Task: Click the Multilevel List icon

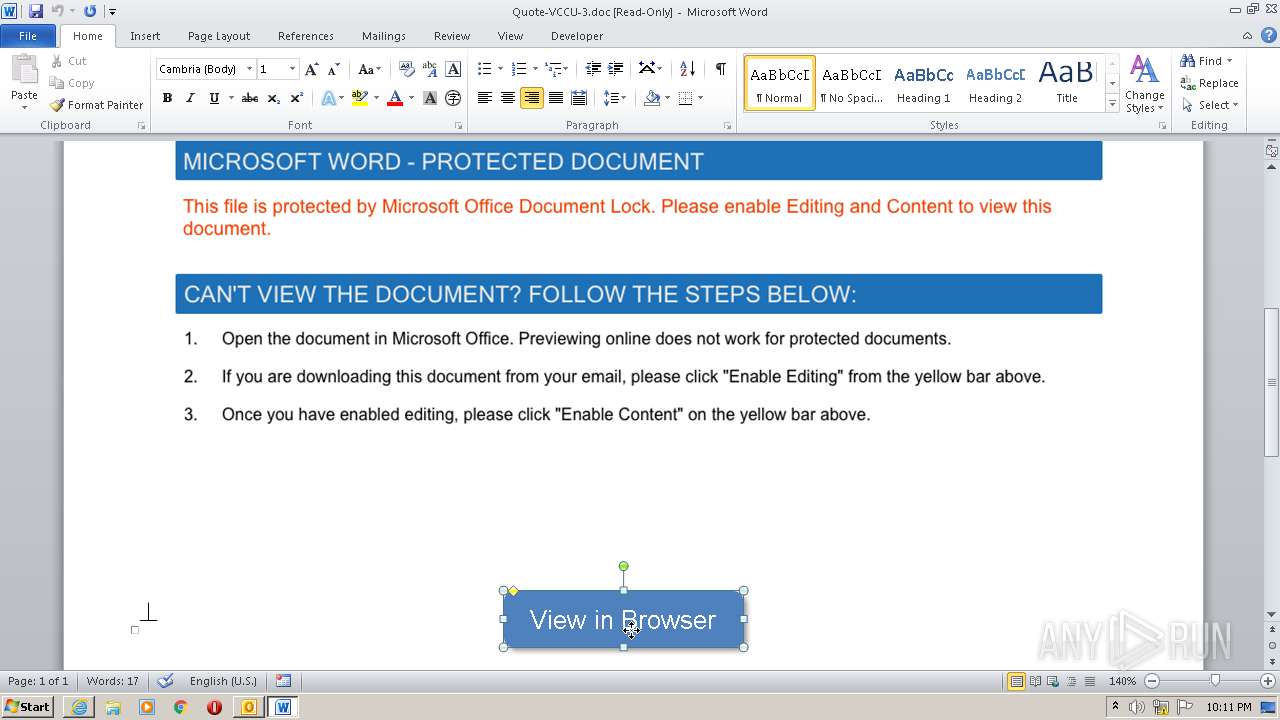Action: [553, 69]
